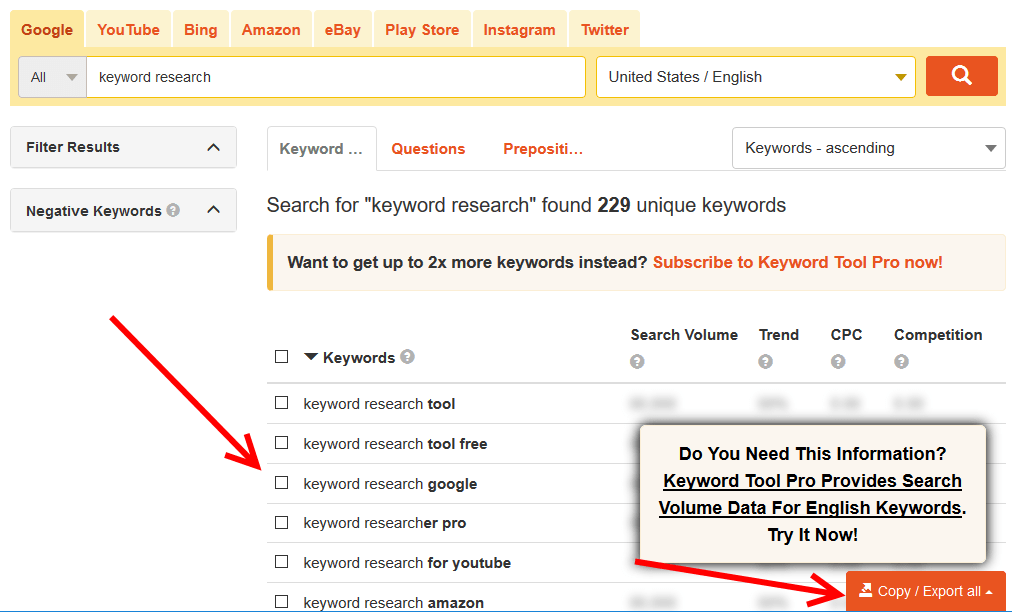The height and width of the screenshot is (612, 1012).
Task: Click the 'keyword research for youtube' keyword text
Action: [x=407, y=563]
